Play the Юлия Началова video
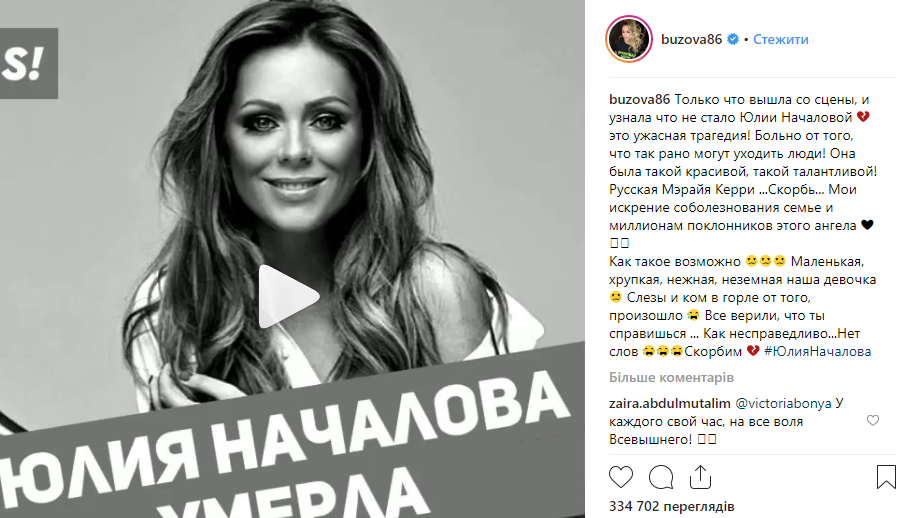Image resolution: width=902 pixels, height=518 pixels. coord(288,296)
